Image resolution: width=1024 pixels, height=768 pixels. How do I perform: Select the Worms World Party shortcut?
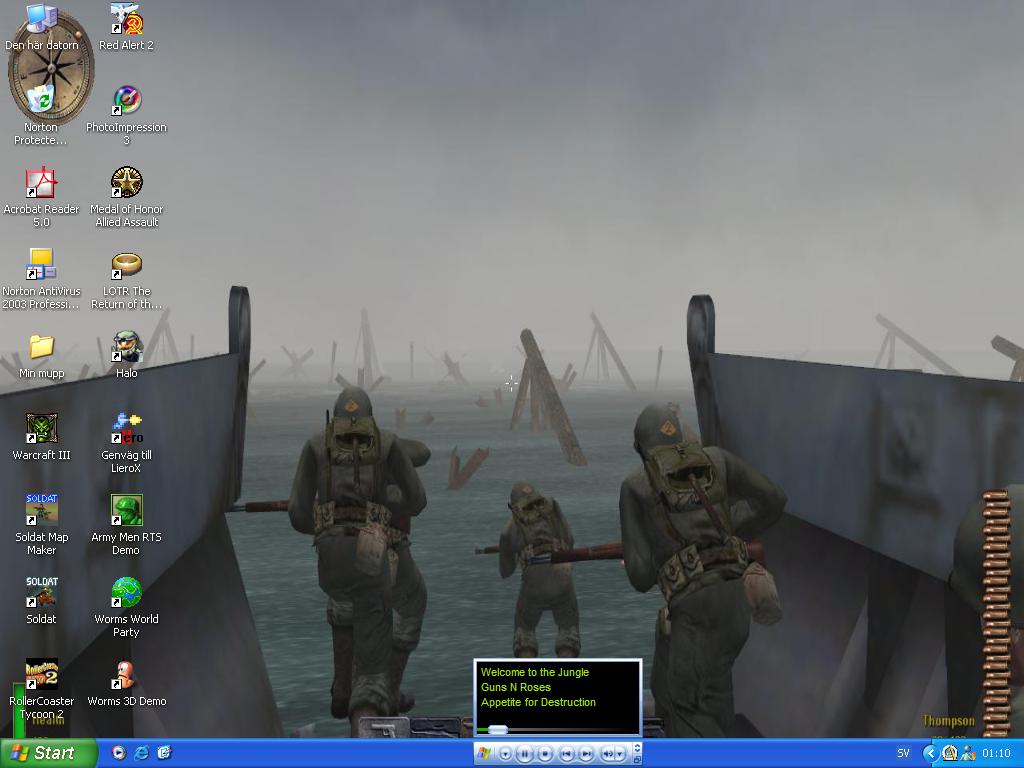pyautogui.click(x=126, y=607)
